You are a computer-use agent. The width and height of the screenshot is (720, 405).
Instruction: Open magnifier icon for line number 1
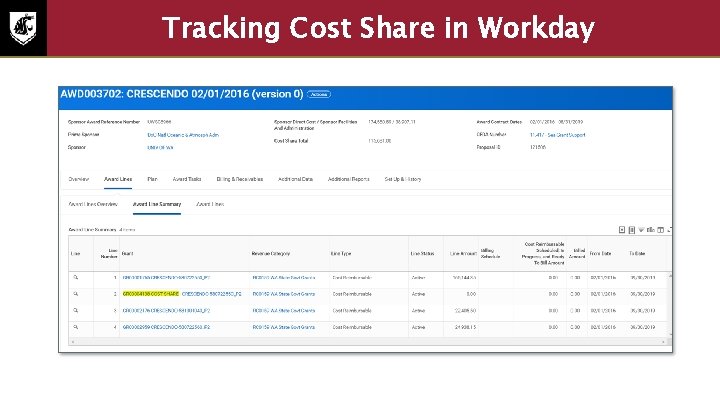[x=76, y=277]
